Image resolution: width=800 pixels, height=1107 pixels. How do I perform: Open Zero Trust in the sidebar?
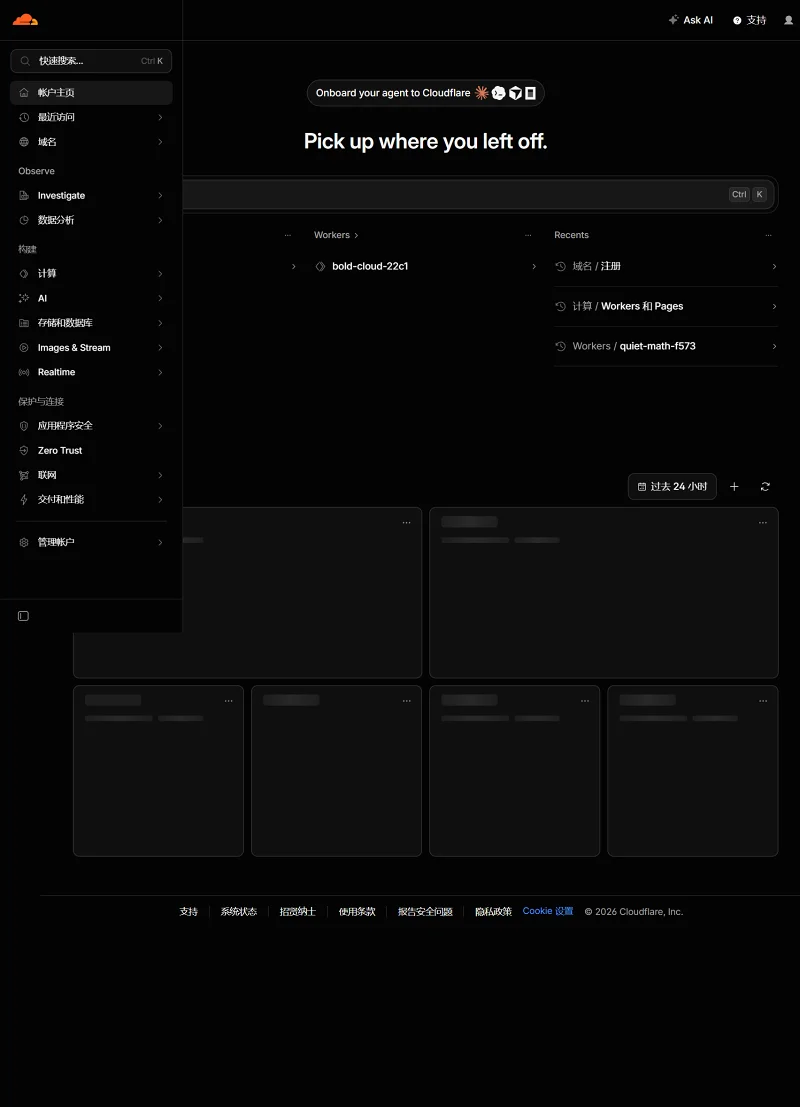click(x=91, y=450)
